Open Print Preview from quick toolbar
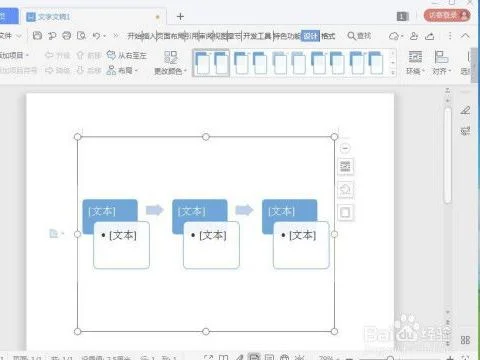 coord(81,36)
